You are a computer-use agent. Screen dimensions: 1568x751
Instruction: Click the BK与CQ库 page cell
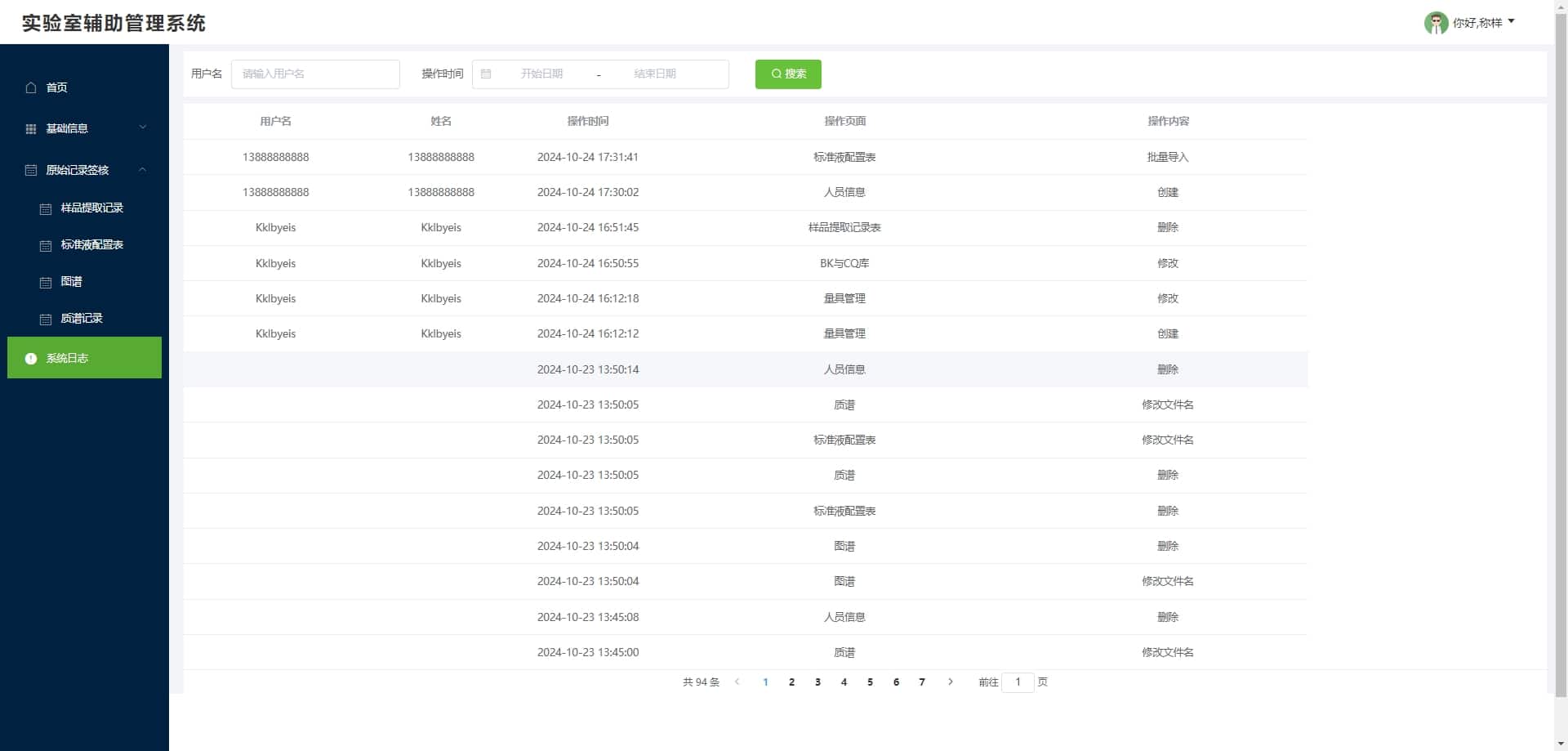844,263
